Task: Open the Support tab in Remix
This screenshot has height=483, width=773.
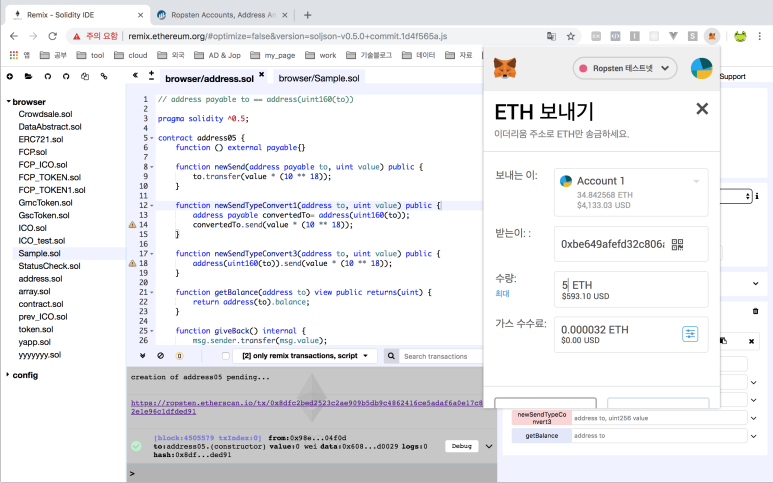Action: (733, 76)
